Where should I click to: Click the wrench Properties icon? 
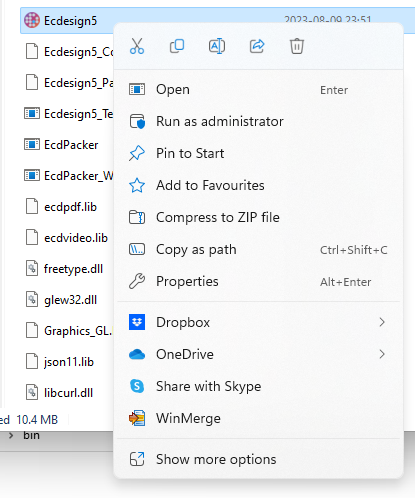click(x=137, y=281)
